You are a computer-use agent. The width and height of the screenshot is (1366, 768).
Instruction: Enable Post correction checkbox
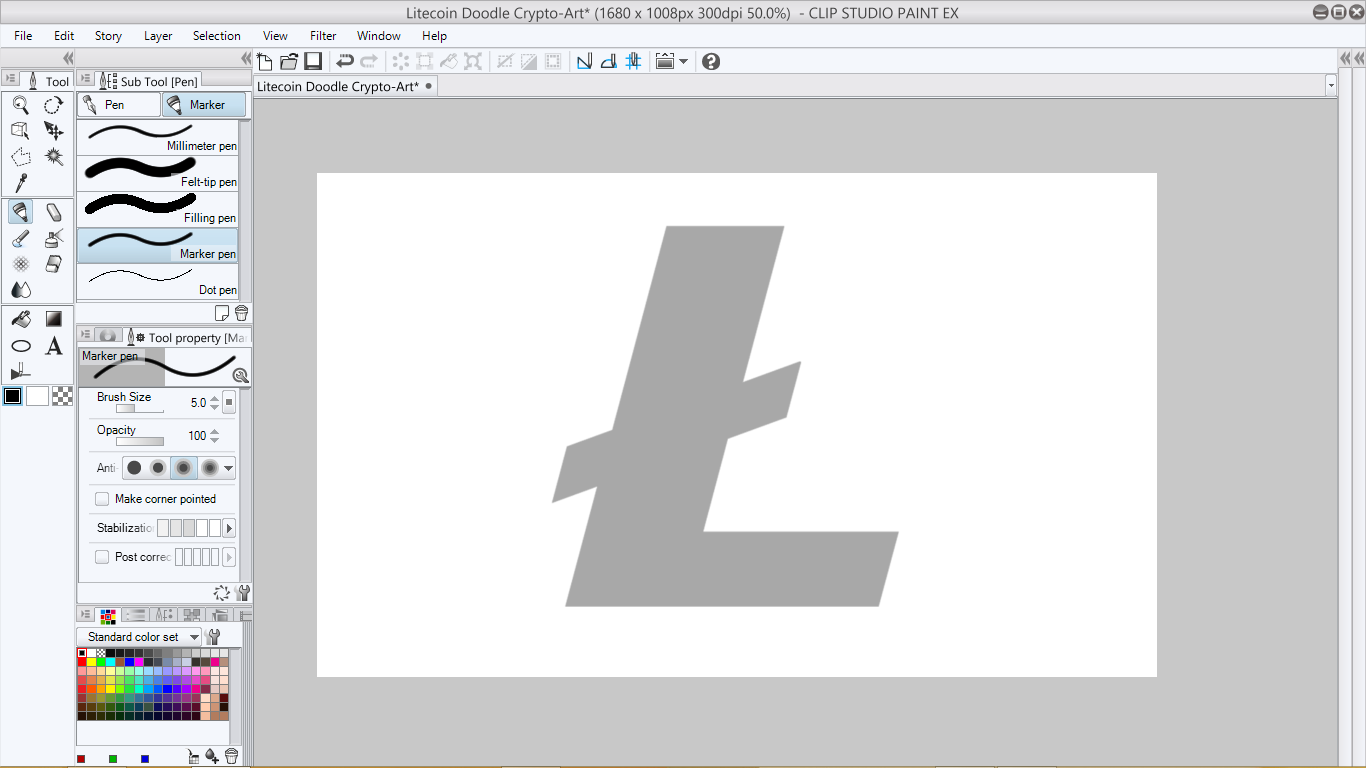tap(102, 557)
